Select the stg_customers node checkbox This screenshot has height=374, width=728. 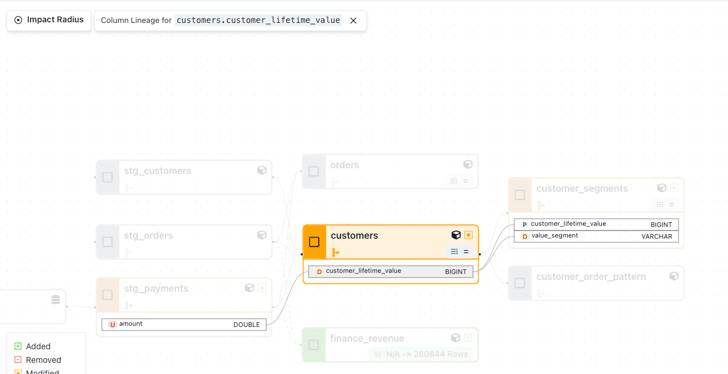pyautogui.click(x=107, y=177)
